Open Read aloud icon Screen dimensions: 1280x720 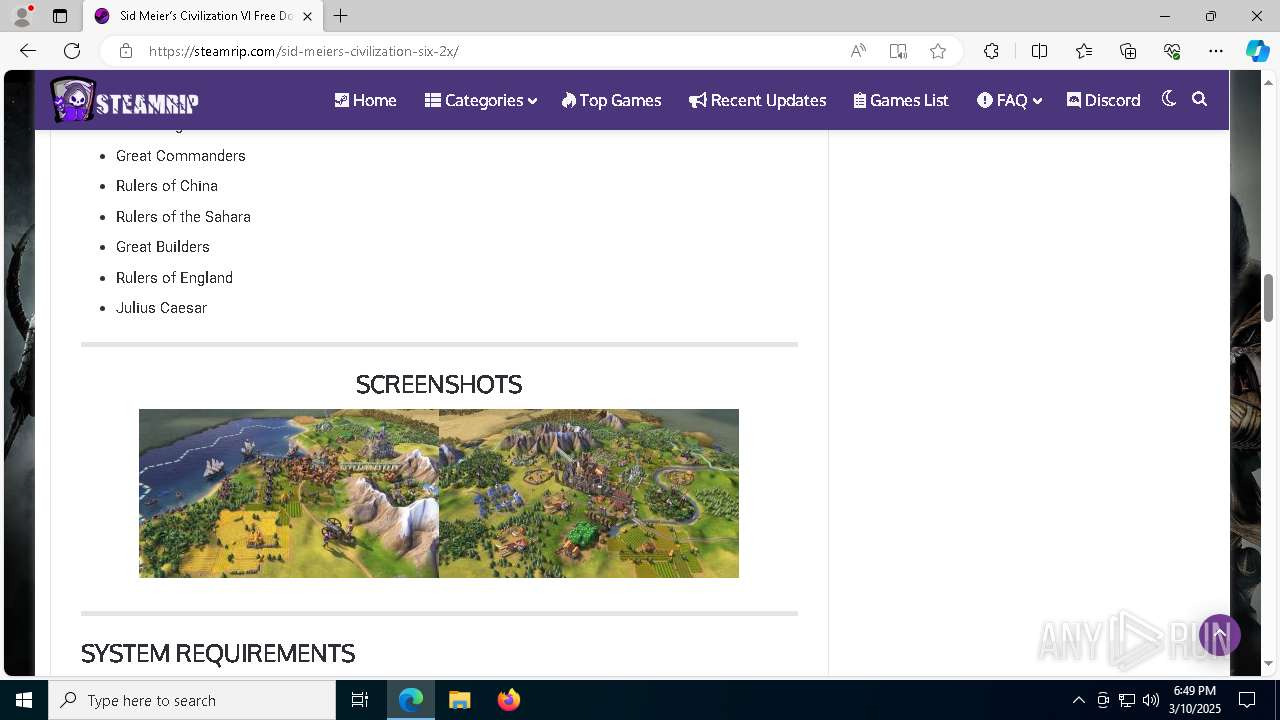pos(858,51)
